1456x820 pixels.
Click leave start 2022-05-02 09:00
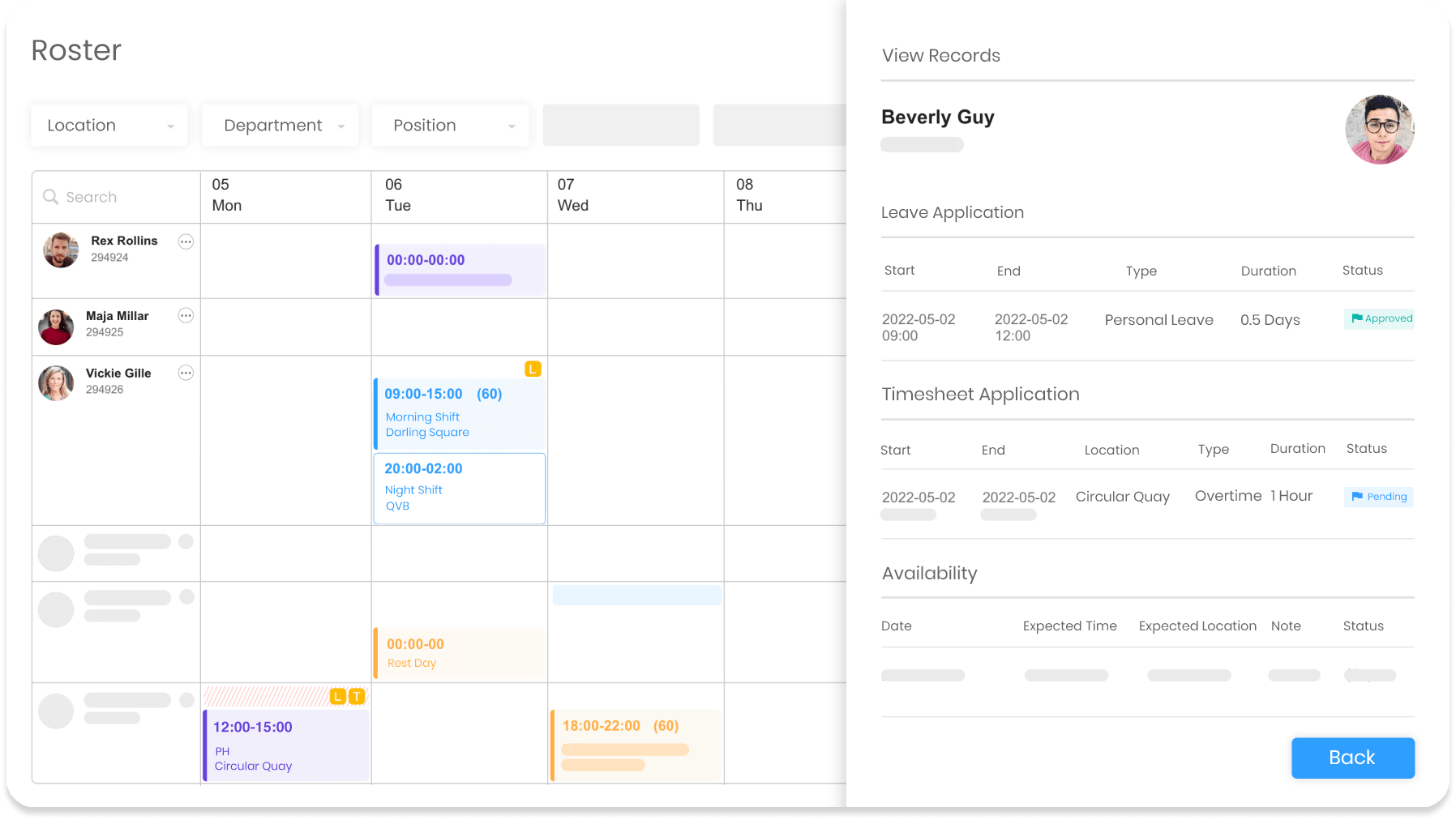tap(919, 327)
